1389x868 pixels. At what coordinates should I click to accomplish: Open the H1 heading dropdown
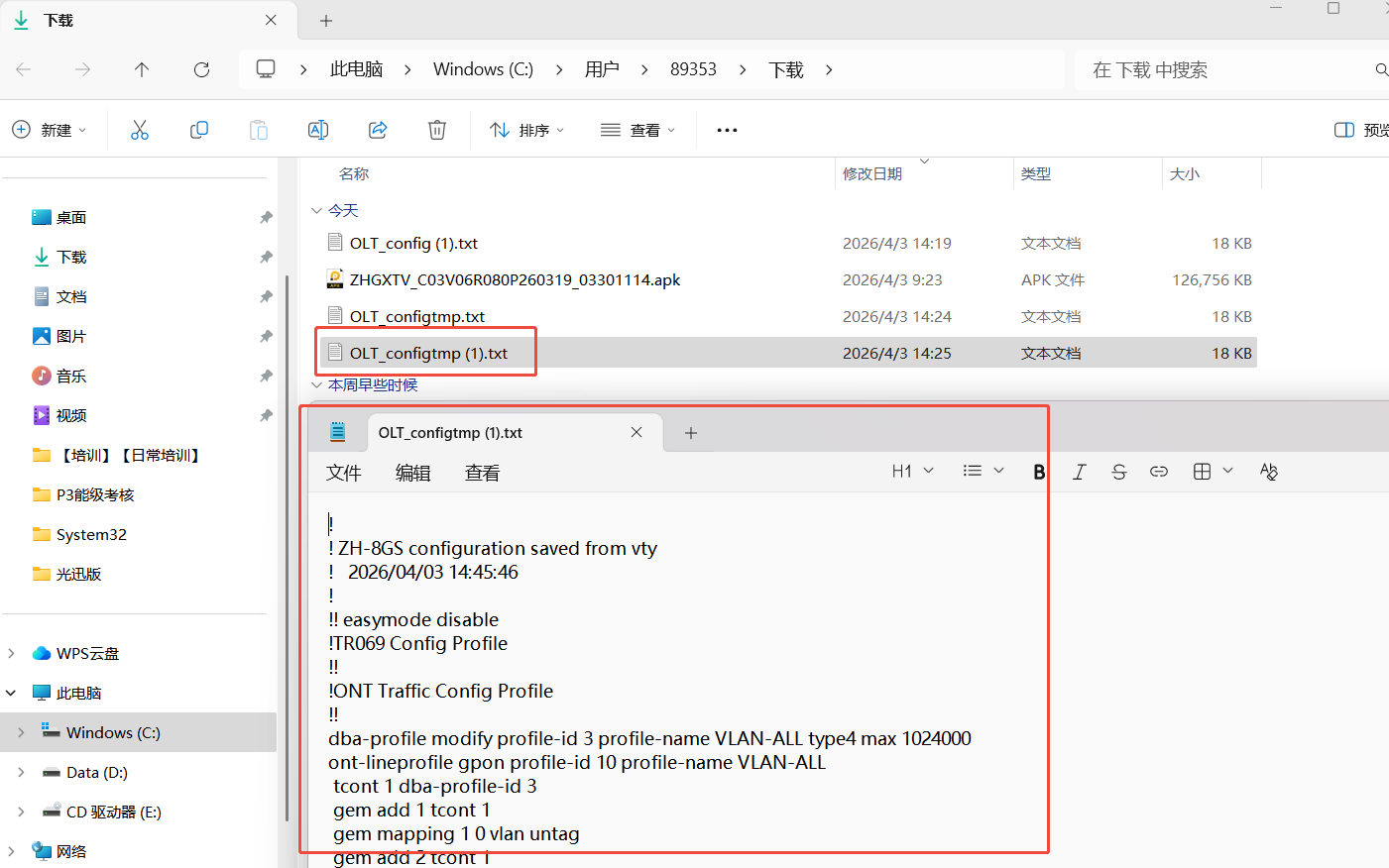click(x=912, y=472)
